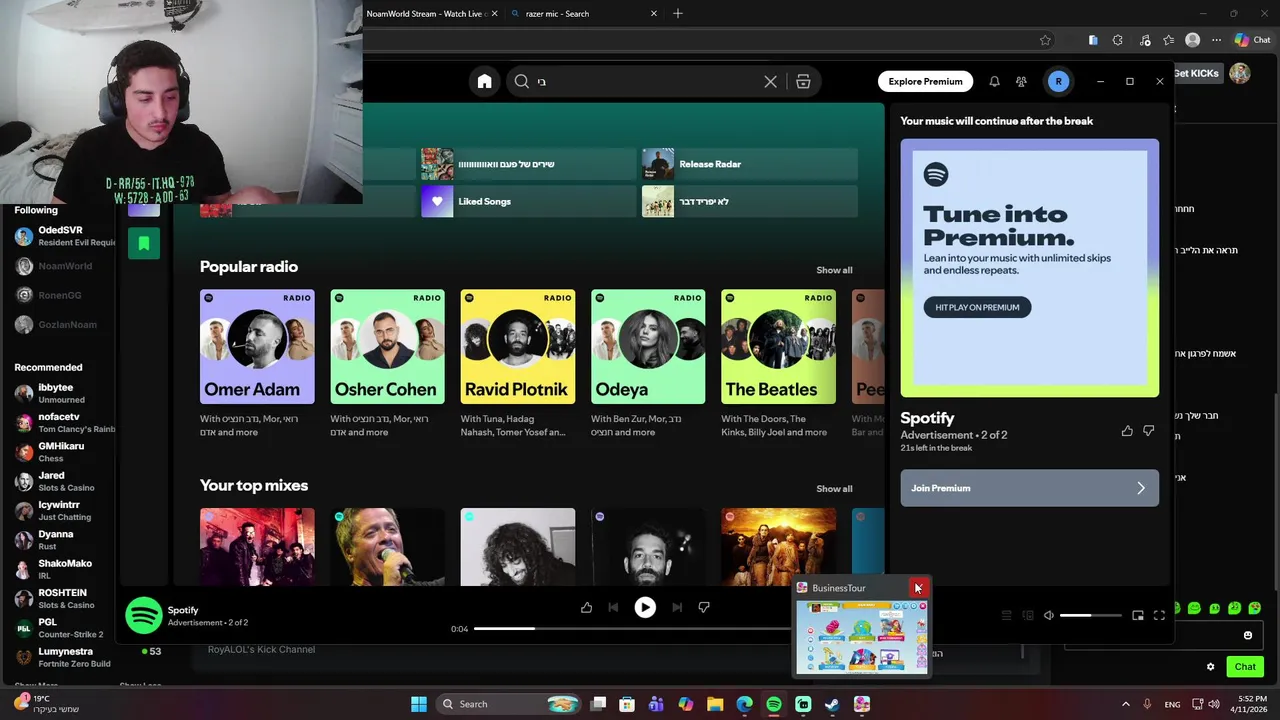
Task: Open The Beatles radio card
Action: pos(778,364)
